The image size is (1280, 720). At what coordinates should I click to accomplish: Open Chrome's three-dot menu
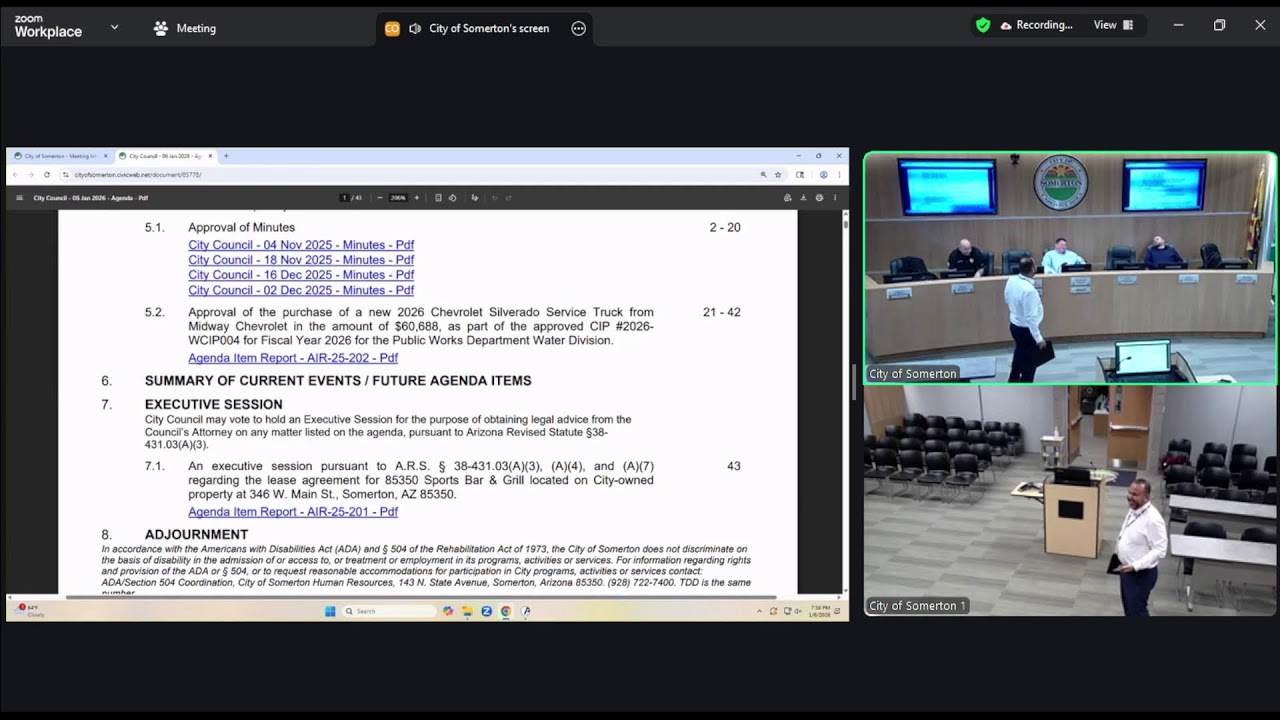839,175
